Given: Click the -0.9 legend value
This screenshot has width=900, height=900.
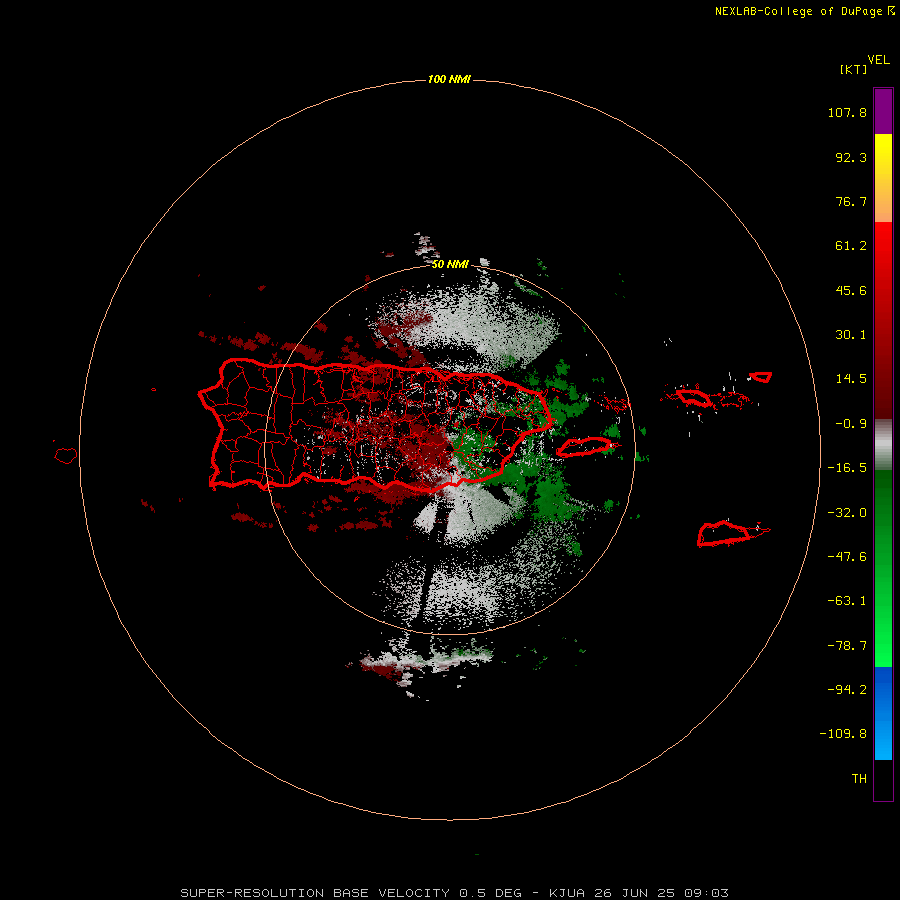Looking at the screenshot, I should 851,424.
